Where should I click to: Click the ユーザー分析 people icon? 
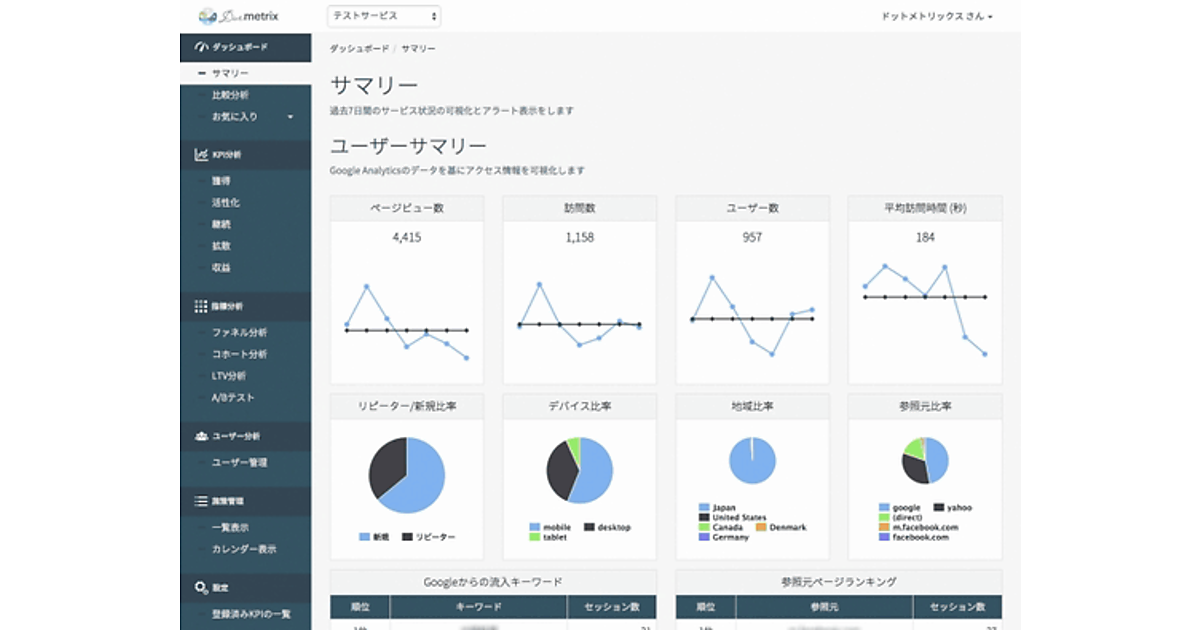point(200,437)
